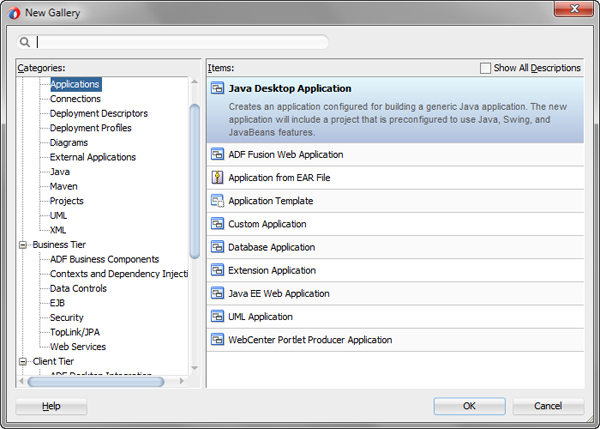The width and height of the screenshot is (600, 429).
Task: Select the Deployment Descriptors category
Action: [x=98, y=114]
